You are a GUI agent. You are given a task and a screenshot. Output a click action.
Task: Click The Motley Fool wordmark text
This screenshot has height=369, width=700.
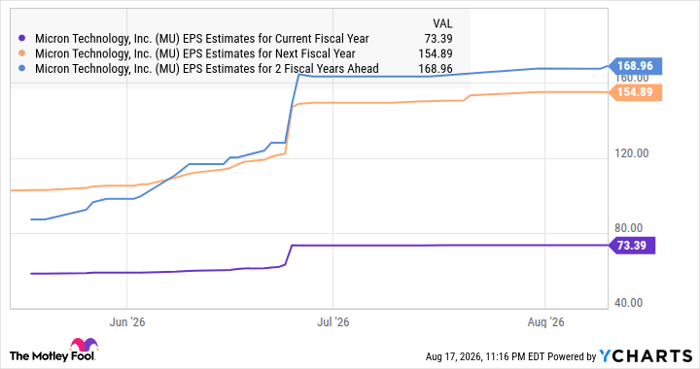coord(52,356)
